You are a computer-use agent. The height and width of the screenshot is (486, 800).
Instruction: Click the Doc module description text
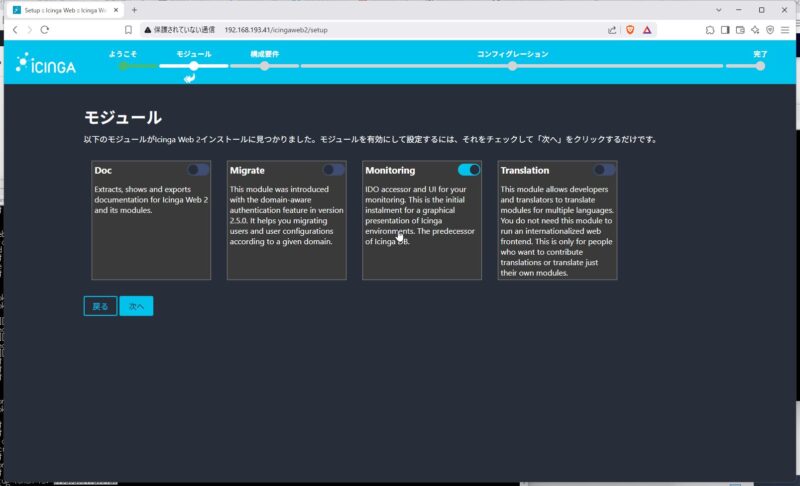[x=151, y=199]
